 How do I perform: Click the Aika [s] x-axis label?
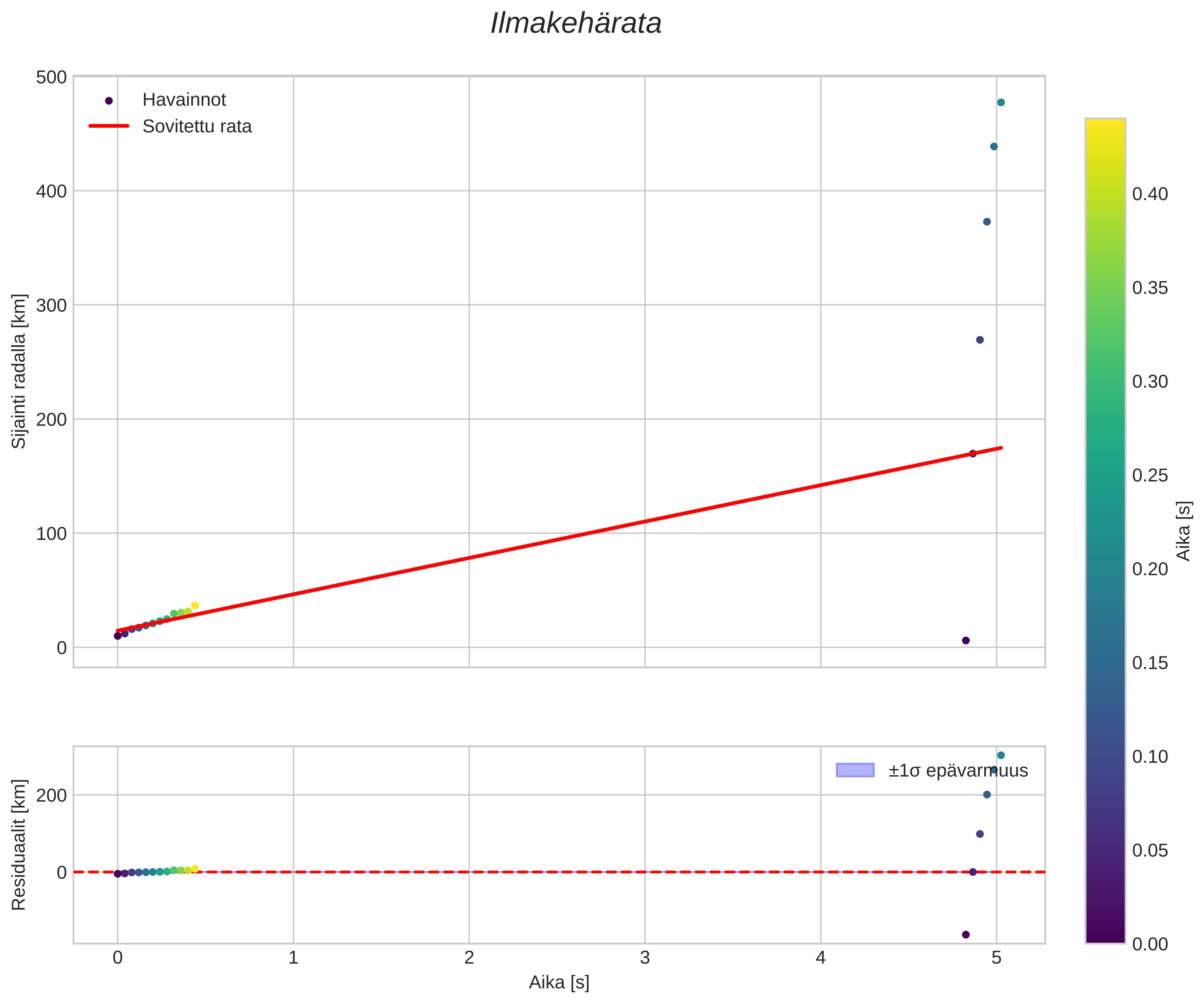tap(559, 982)
